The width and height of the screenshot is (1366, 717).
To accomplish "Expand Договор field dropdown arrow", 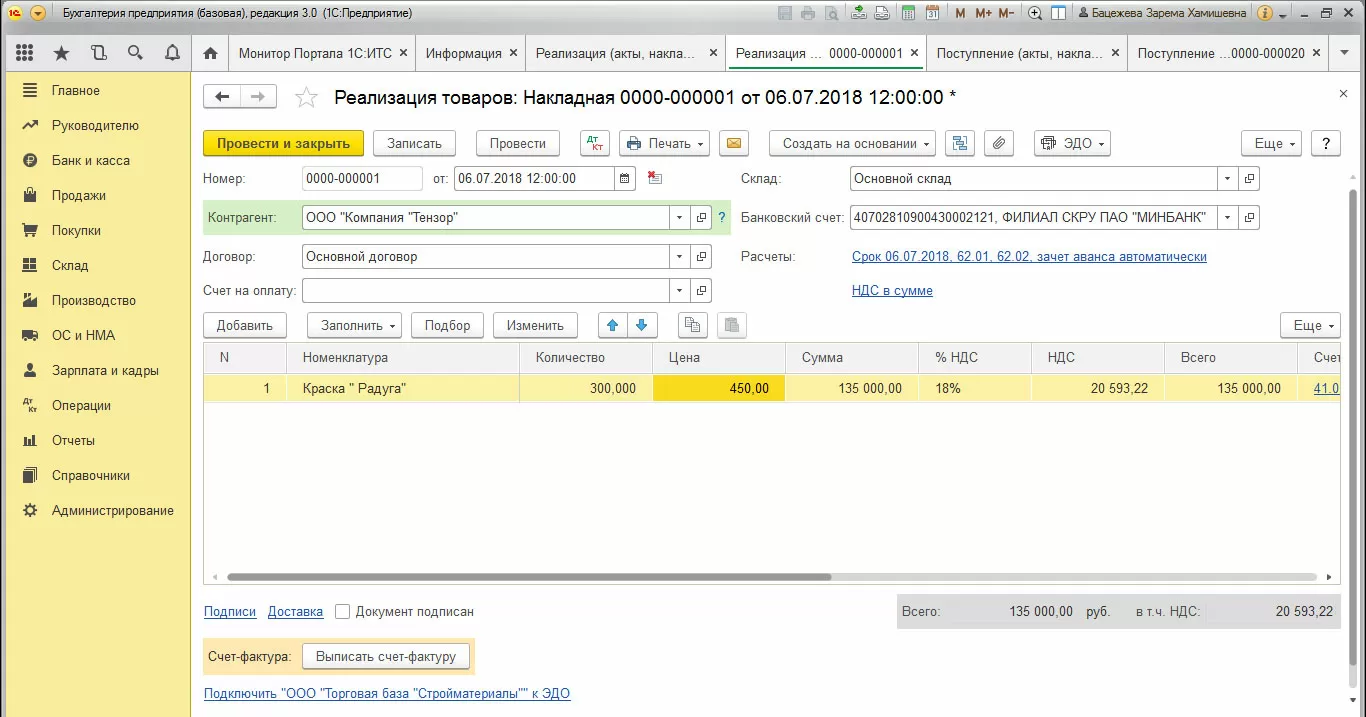I will pos(679,257).
